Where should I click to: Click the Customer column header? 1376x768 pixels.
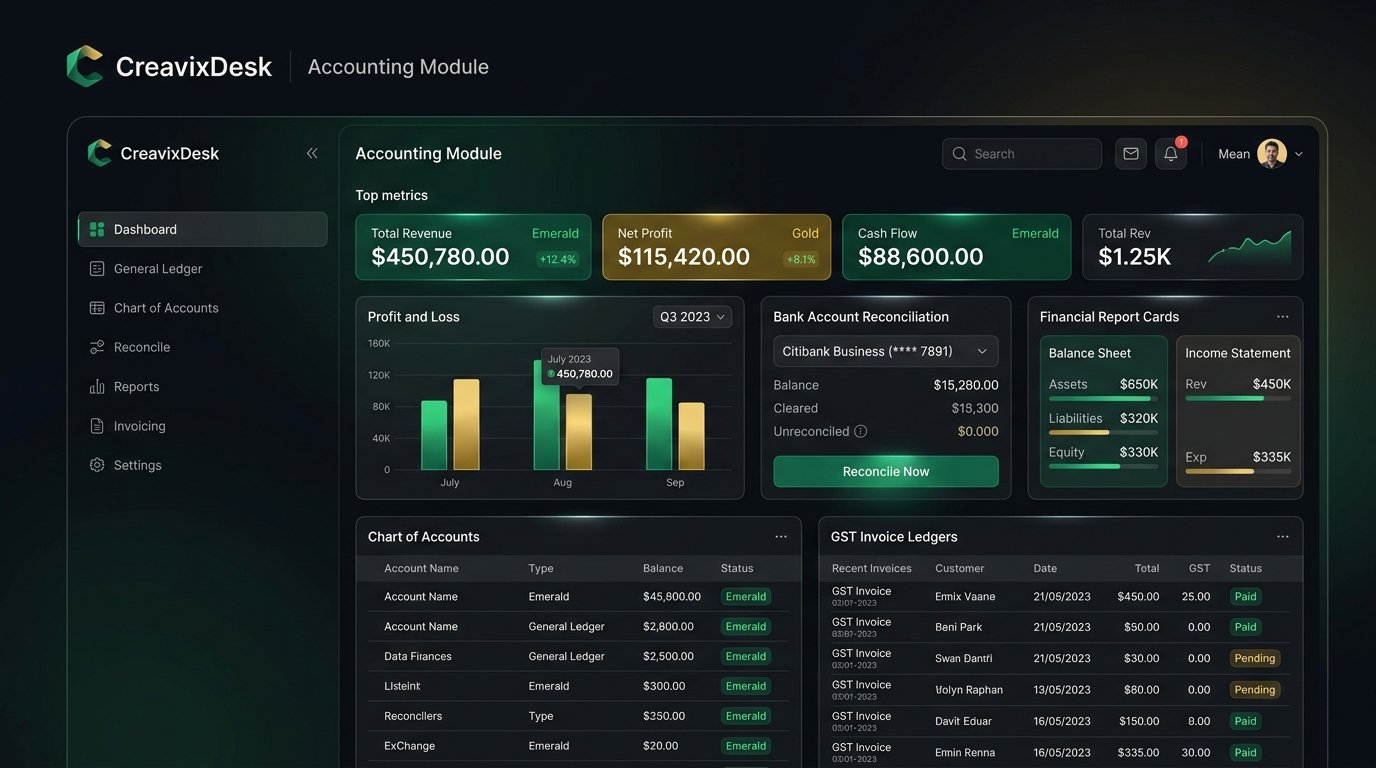tap(960, 568)
